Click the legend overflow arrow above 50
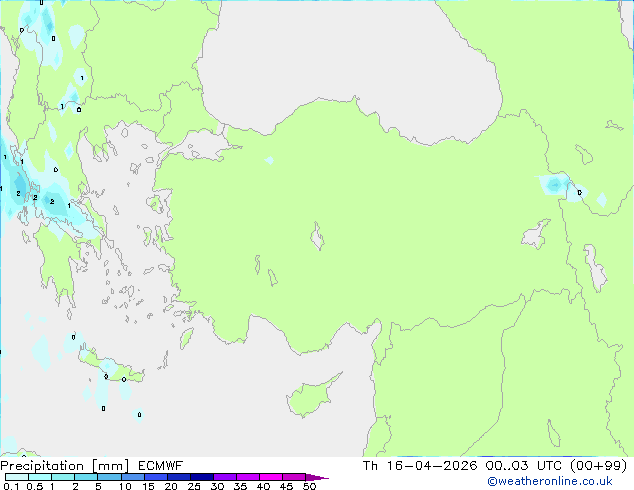Image resolution: width=634 pixels, height=490 pixels. [317, 477]
